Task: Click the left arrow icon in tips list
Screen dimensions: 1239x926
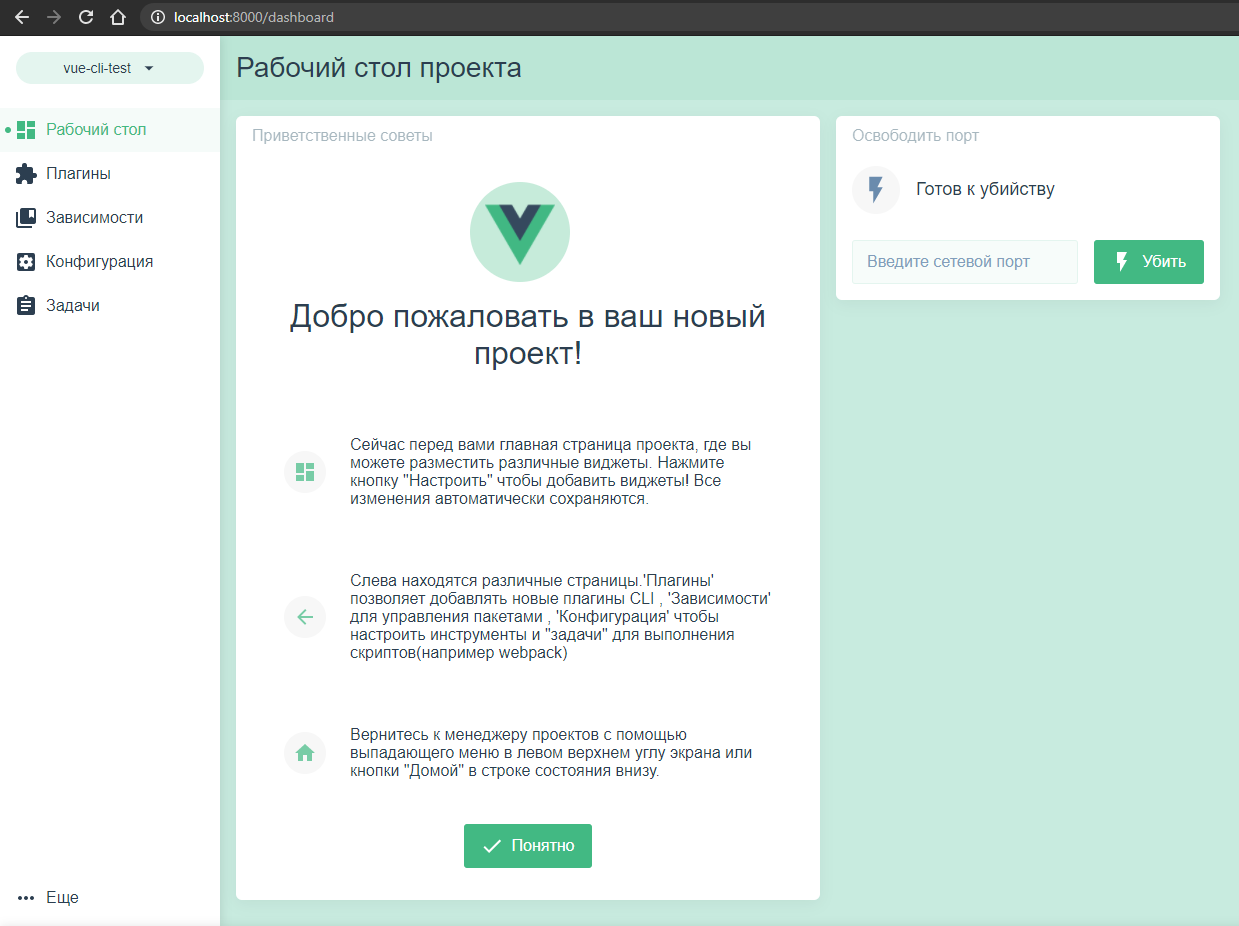Action: (305, 617)
